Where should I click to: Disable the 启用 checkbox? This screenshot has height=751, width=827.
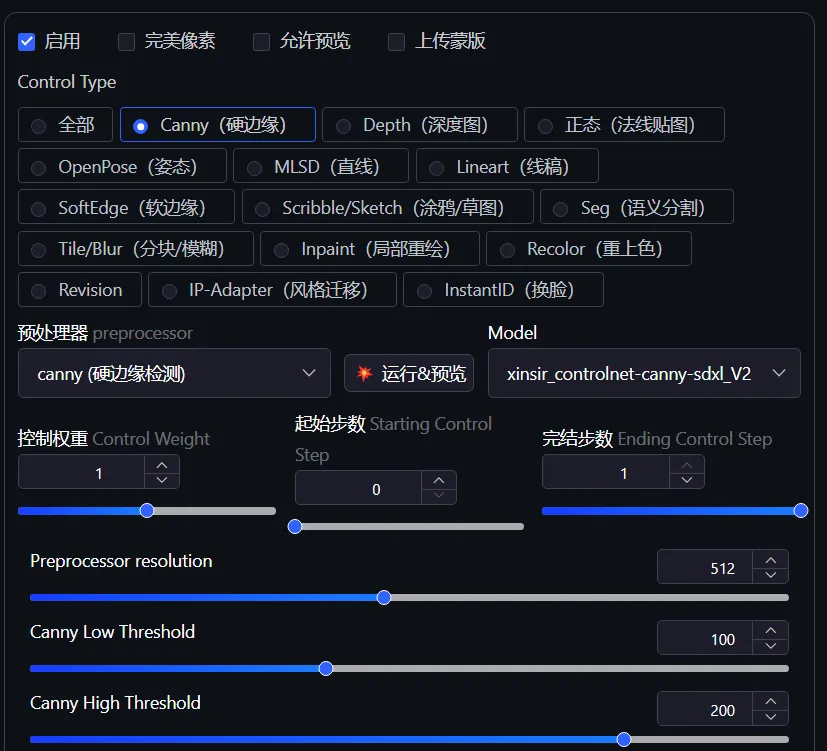point(26,41)
